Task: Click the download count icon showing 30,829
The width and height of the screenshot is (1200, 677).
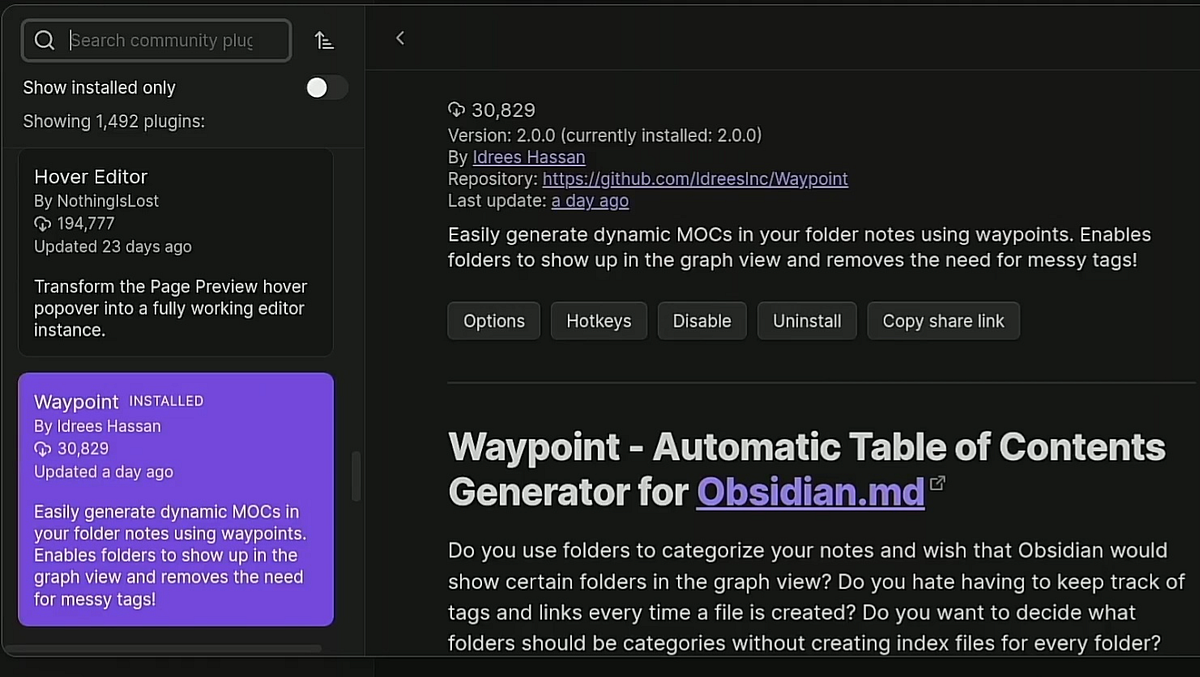Action: pos(457,110)
